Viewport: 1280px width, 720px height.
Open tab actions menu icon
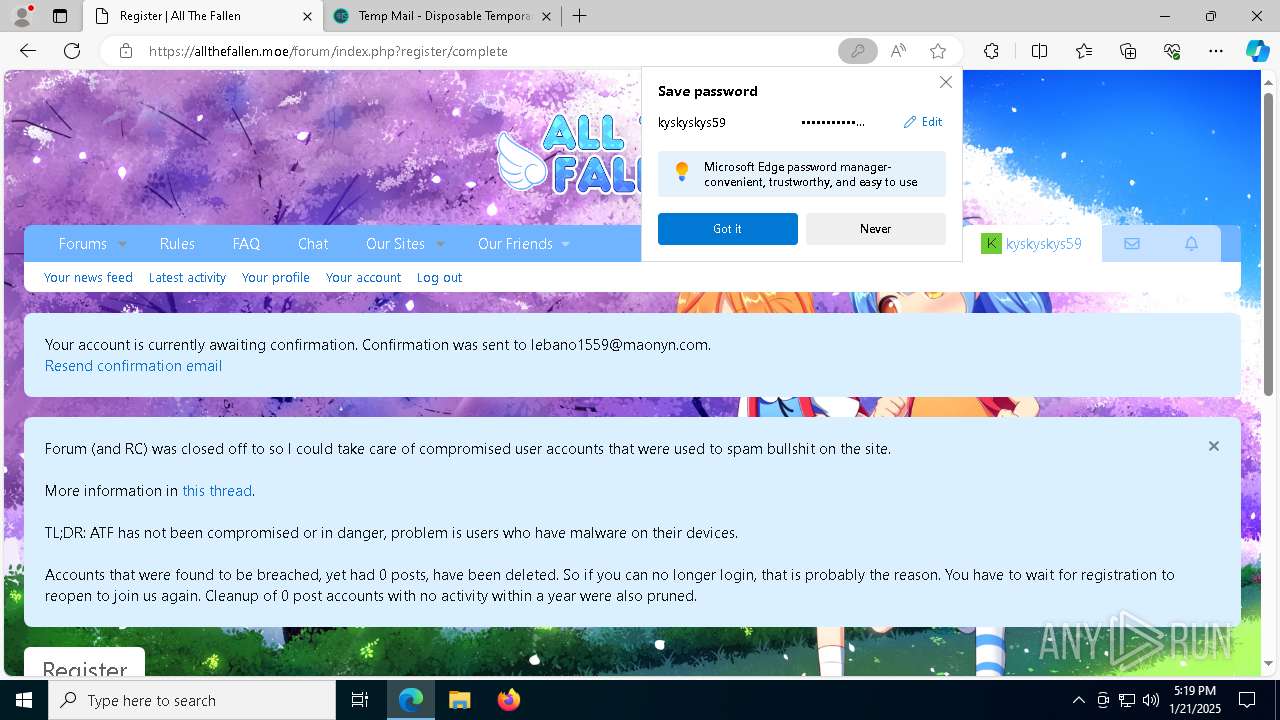click(60, 16)
